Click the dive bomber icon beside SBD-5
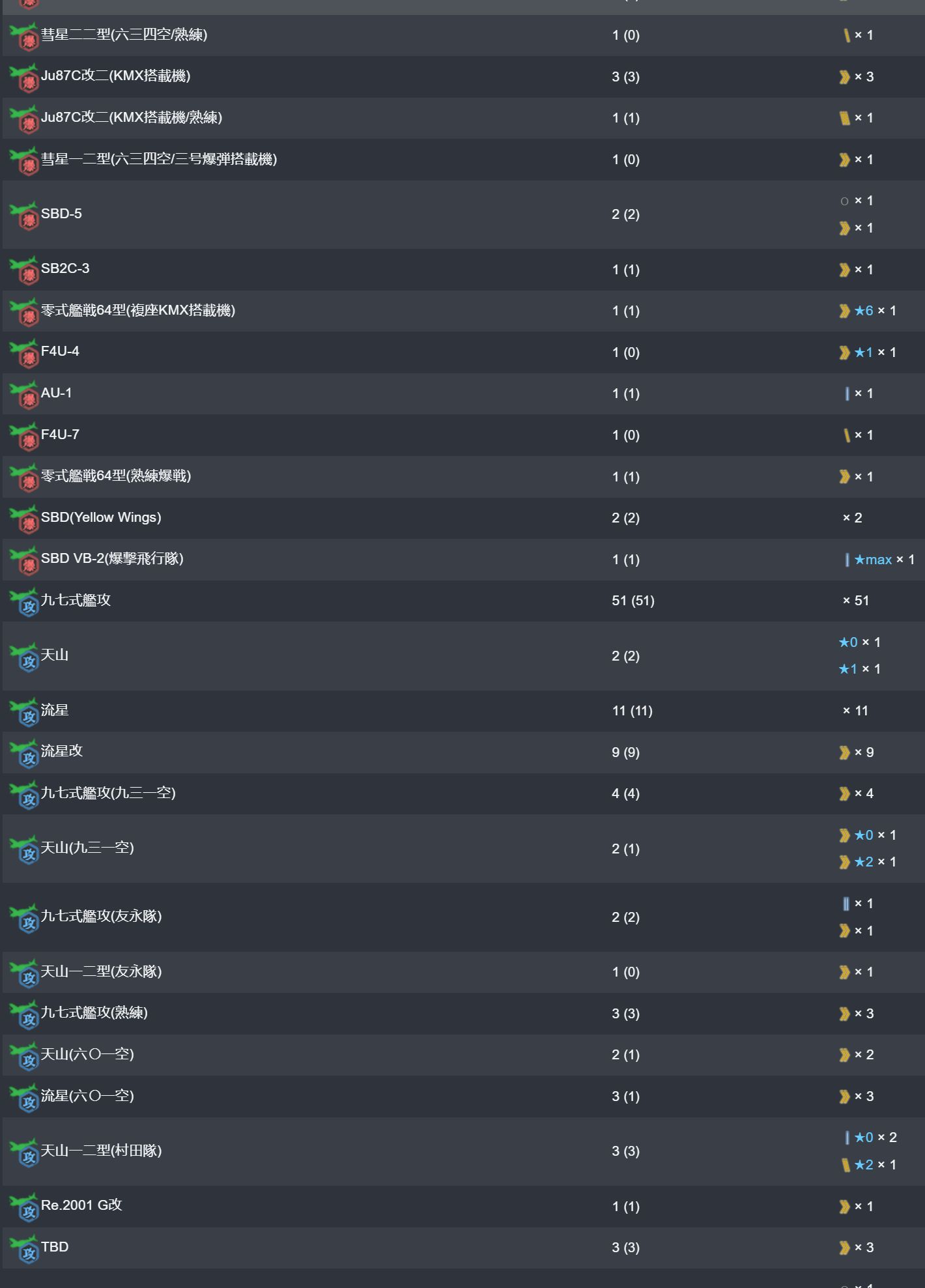Image resolution: width=925 pixels, height=1288 pixels. pyautogui.click(x=25, y=215)
